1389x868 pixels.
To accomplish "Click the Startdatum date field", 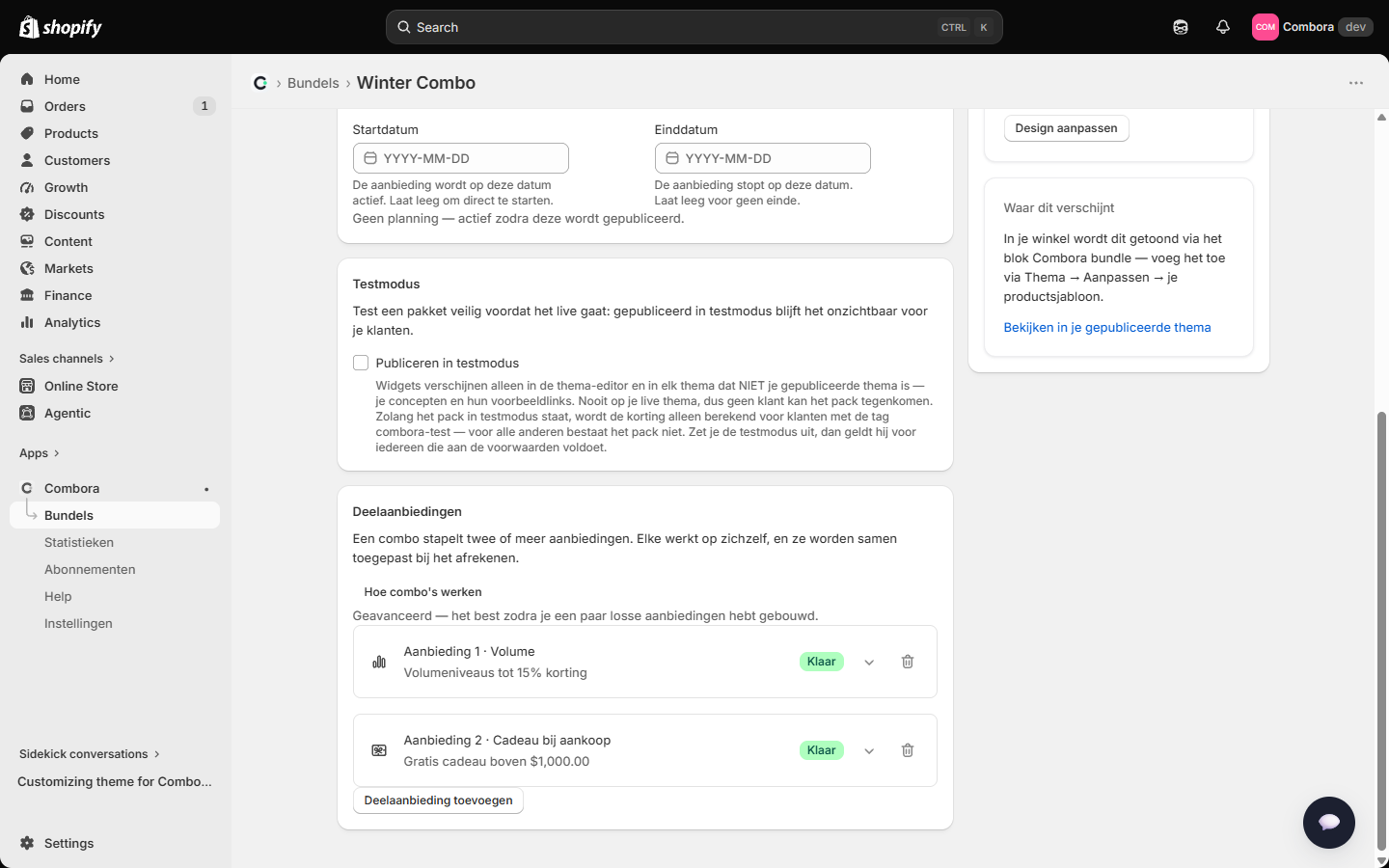I will pos(460,158).
